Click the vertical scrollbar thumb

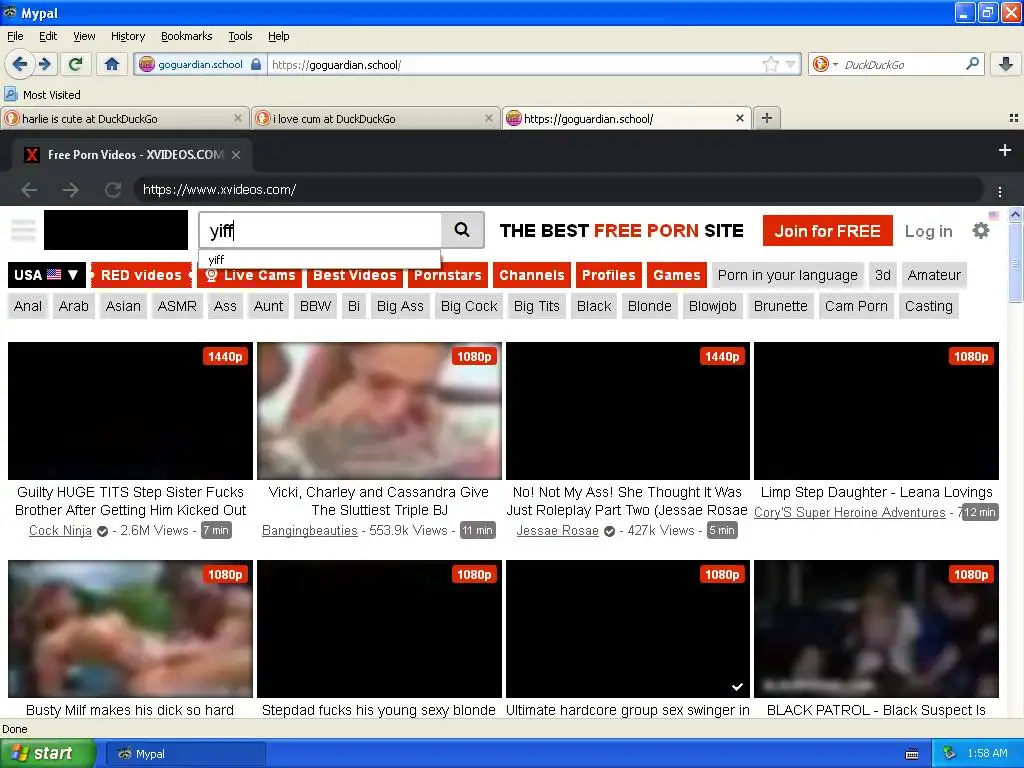click(x=1015, y=263)
